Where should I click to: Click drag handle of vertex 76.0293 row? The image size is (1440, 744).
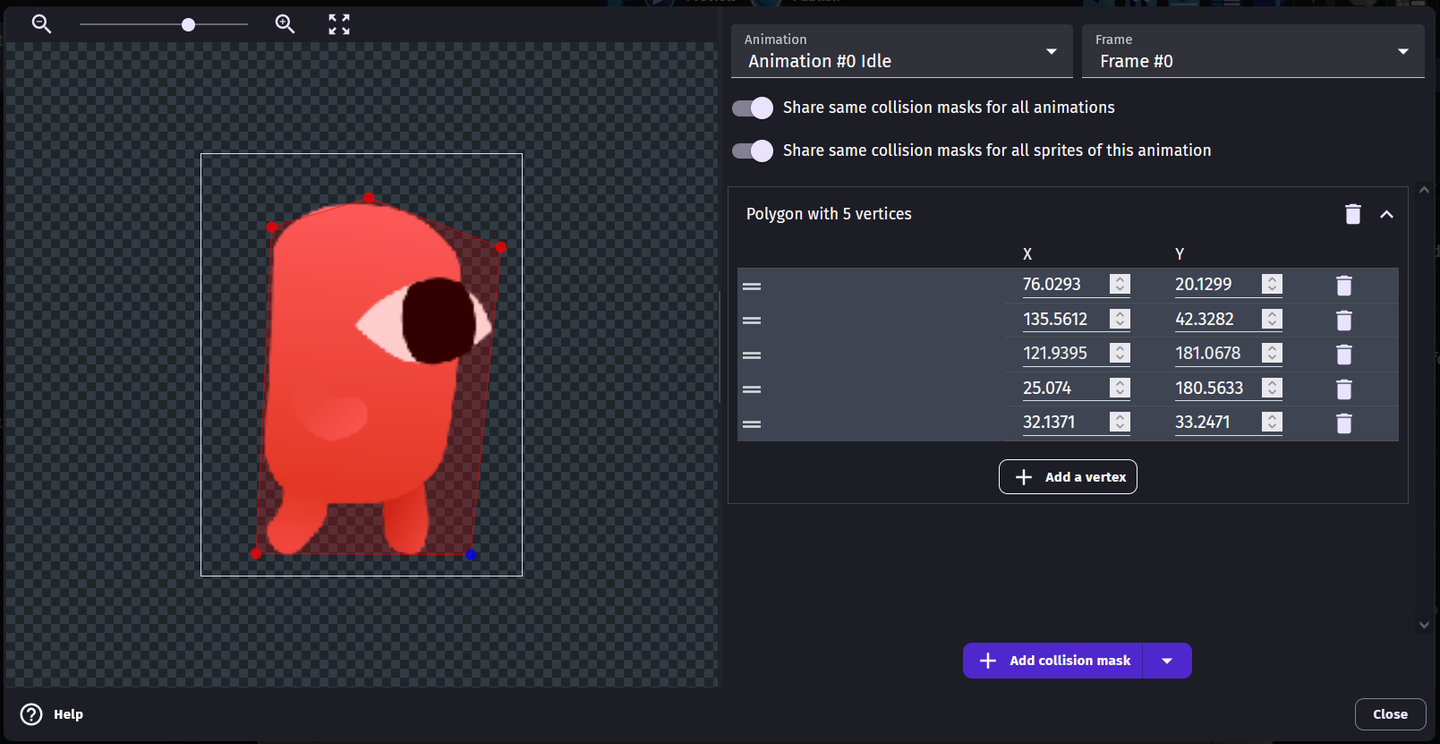(x=752, y=286)
